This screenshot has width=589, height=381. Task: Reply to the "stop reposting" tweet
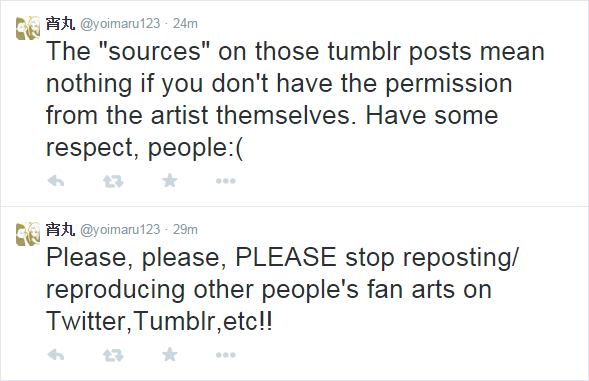[x=56, y=355]
